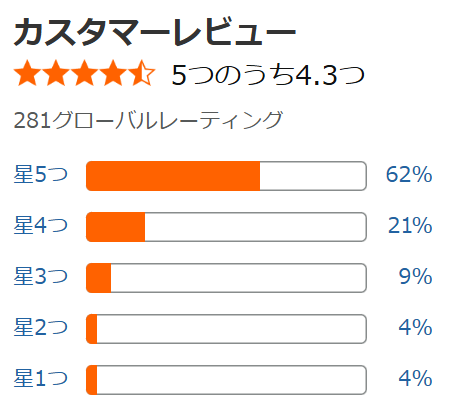This screenshot has width=472, height=412.
Task: Click the 星1つ link
Action: [x=41, y=378]
